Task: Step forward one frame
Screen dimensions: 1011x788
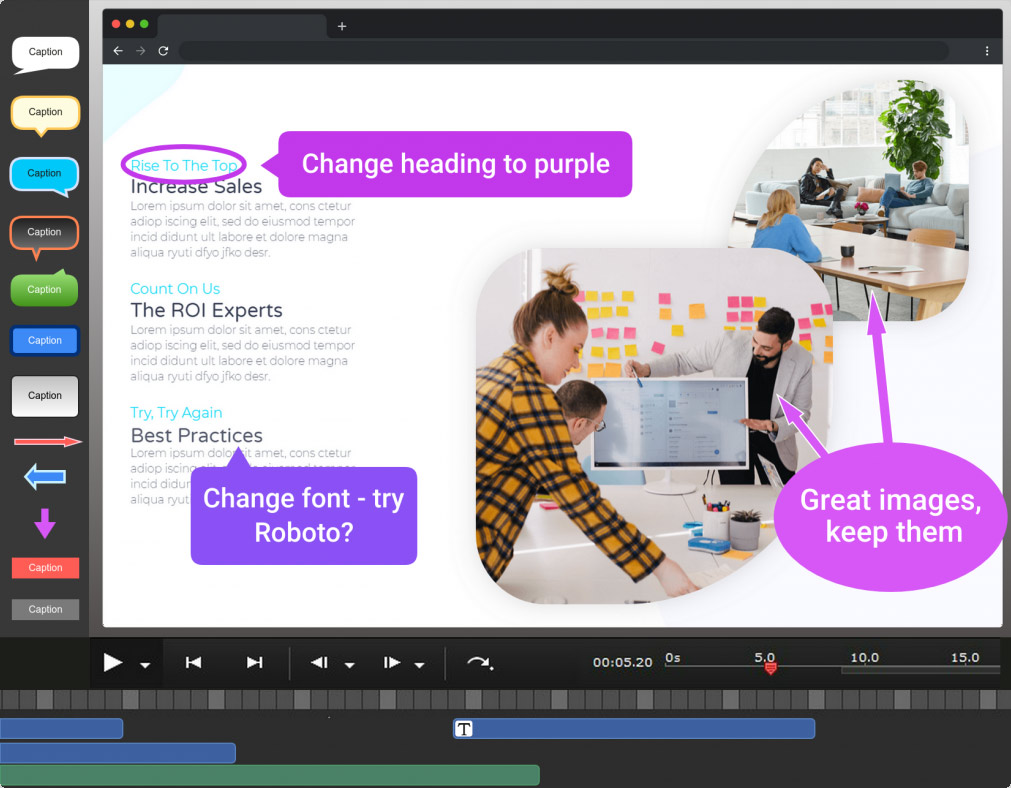Action: 392,662
